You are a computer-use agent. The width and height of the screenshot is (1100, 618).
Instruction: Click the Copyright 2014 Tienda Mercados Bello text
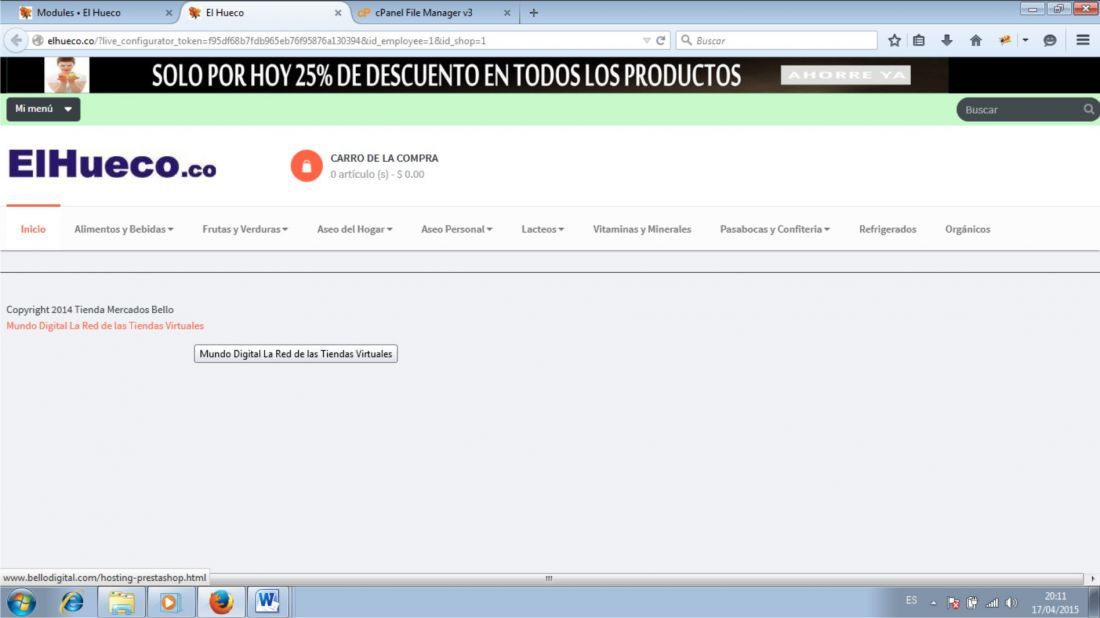[x=90, y=309]
